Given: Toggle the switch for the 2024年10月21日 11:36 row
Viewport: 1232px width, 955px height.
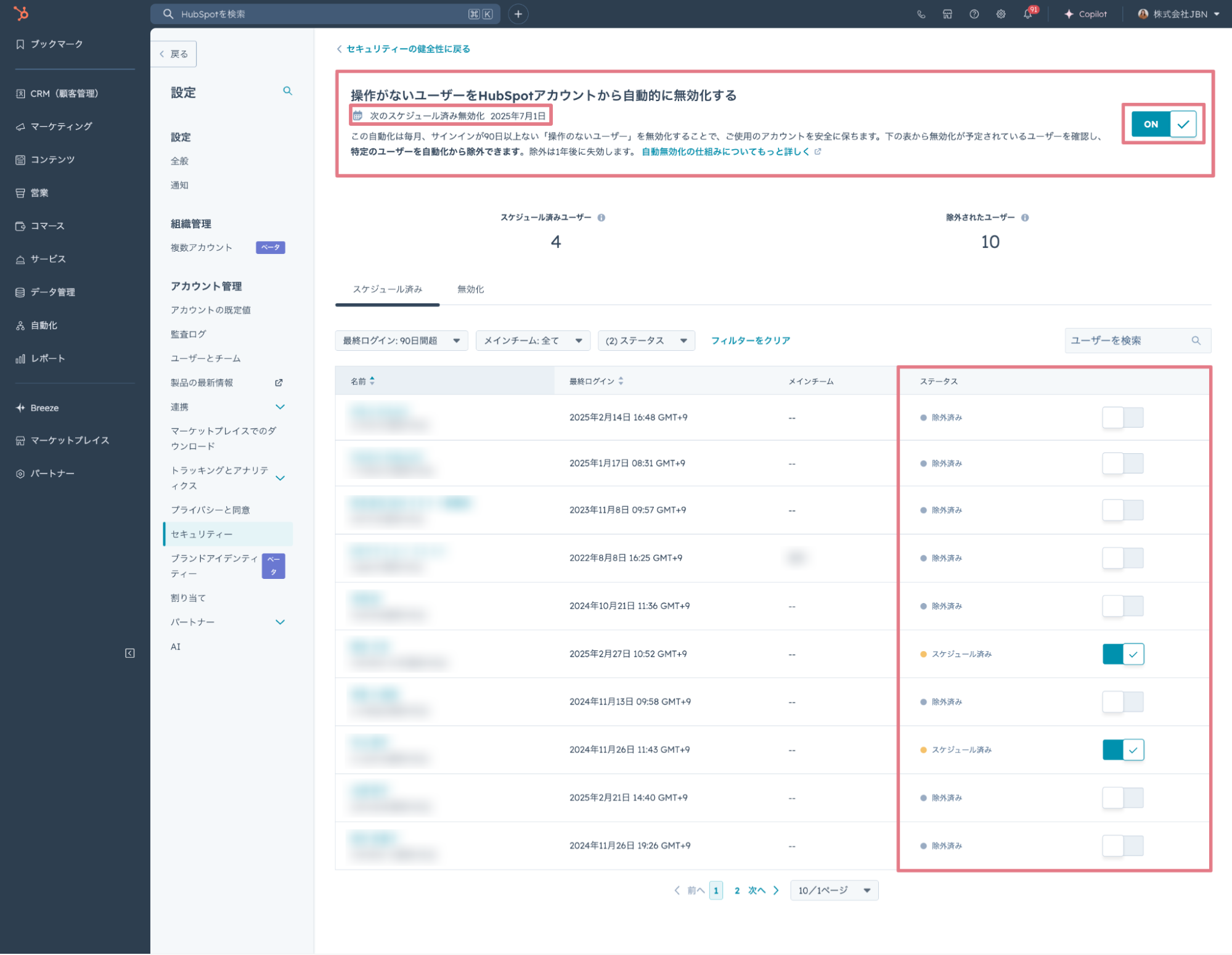Looking at the screenshot, I should click(x=1122, y=606).
